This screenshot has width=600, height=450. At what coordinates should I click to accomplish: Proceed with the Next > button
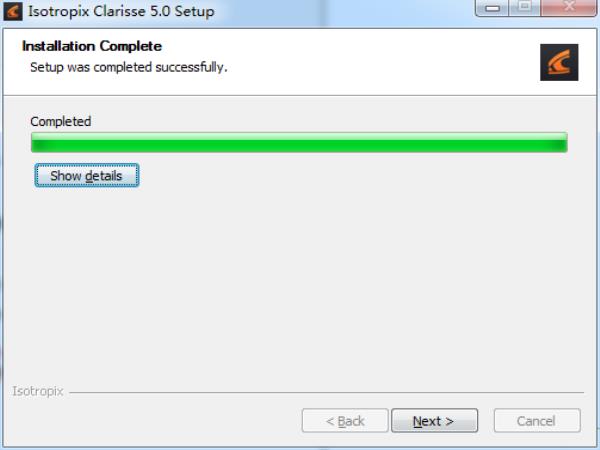(x=434, y=421)
